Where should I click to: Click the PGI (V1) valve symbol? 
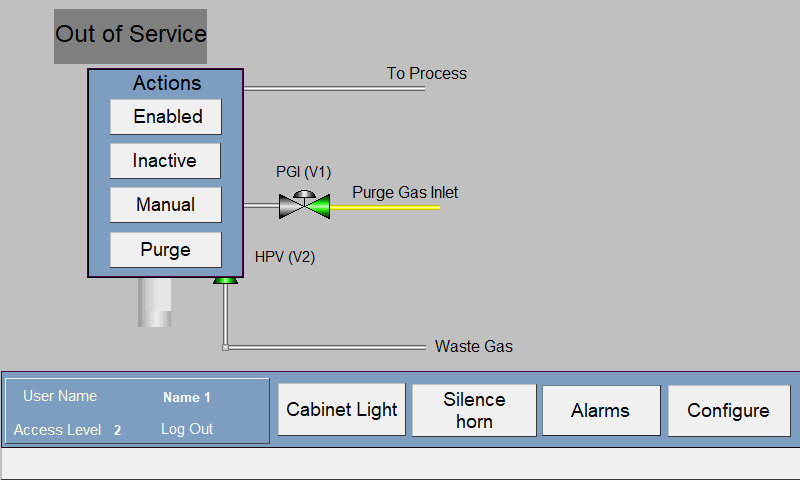coord(304,205)
